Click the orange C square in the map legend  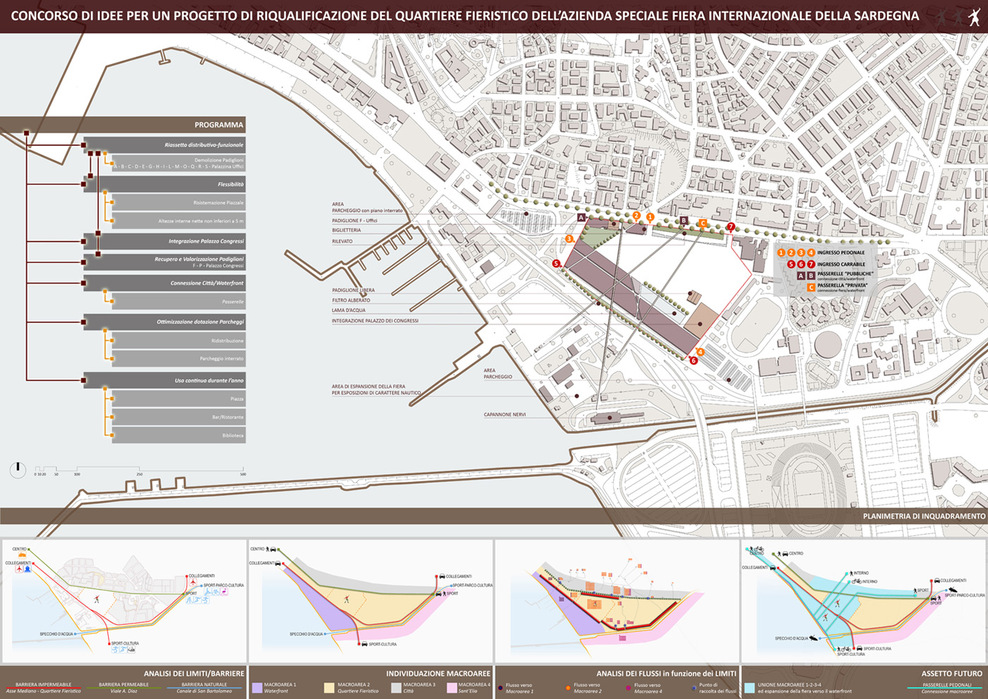811,287
